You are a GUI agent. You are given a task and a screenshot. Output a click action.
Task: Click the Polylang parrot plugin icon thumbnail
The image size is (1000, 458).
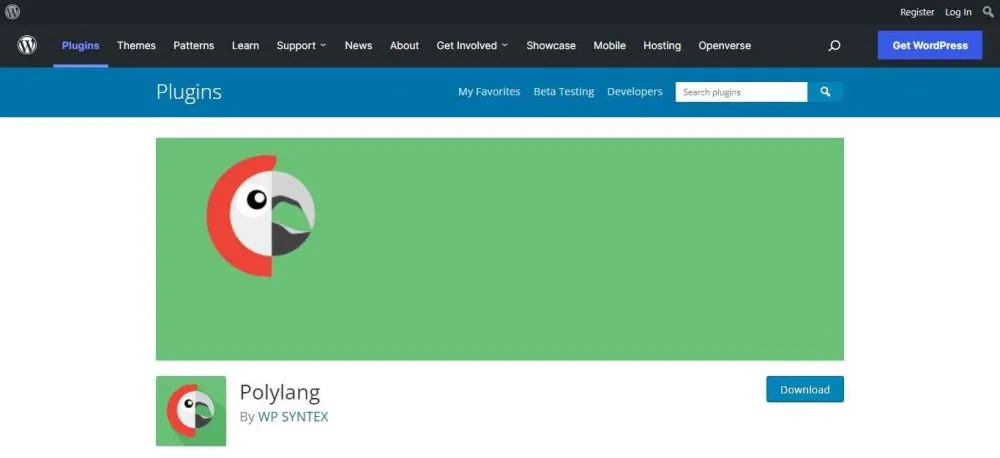(x=191, y=411)
